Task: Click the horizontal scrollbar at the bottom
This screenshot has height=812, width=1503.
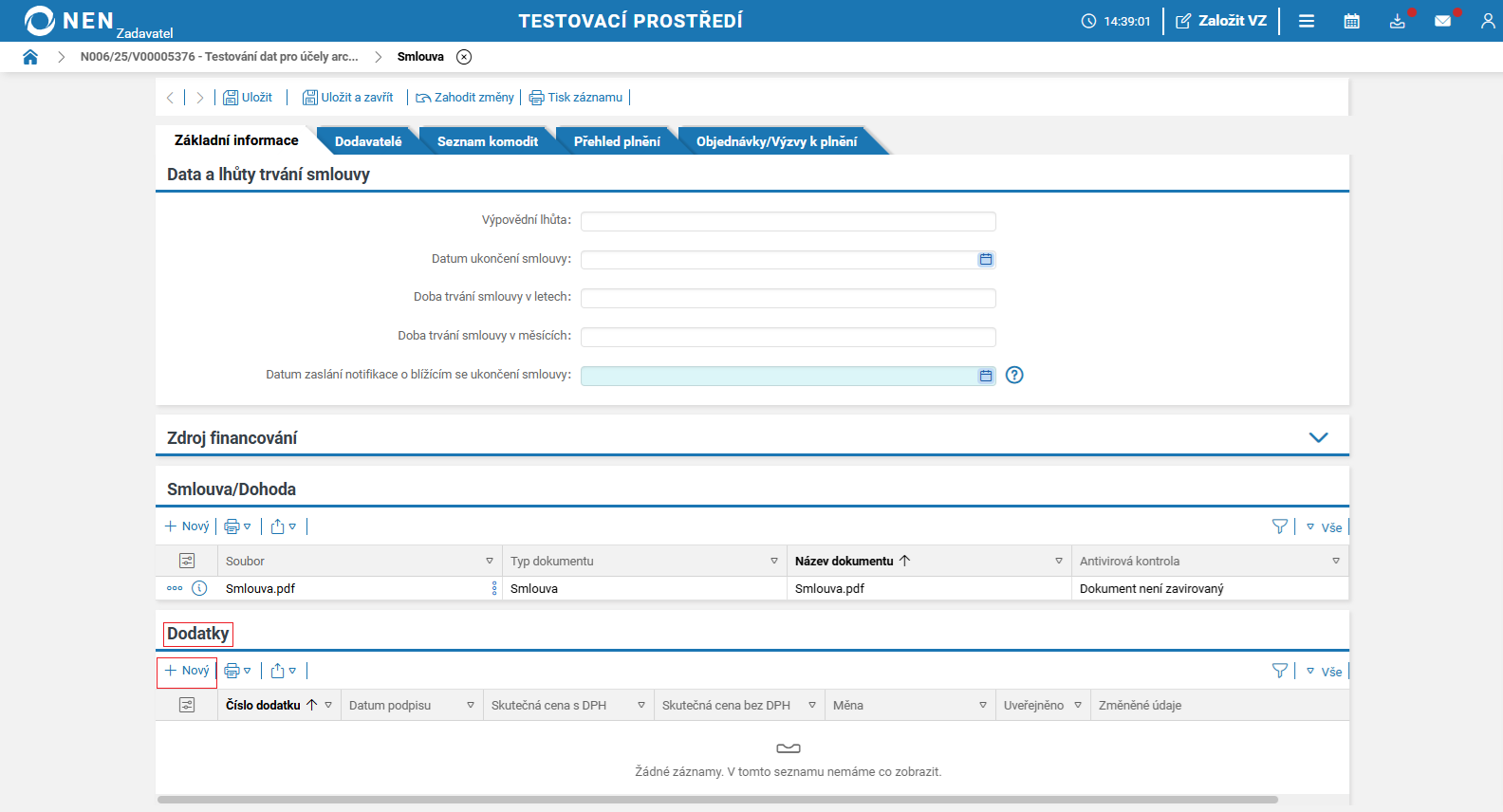Action: tap(717, 800)
